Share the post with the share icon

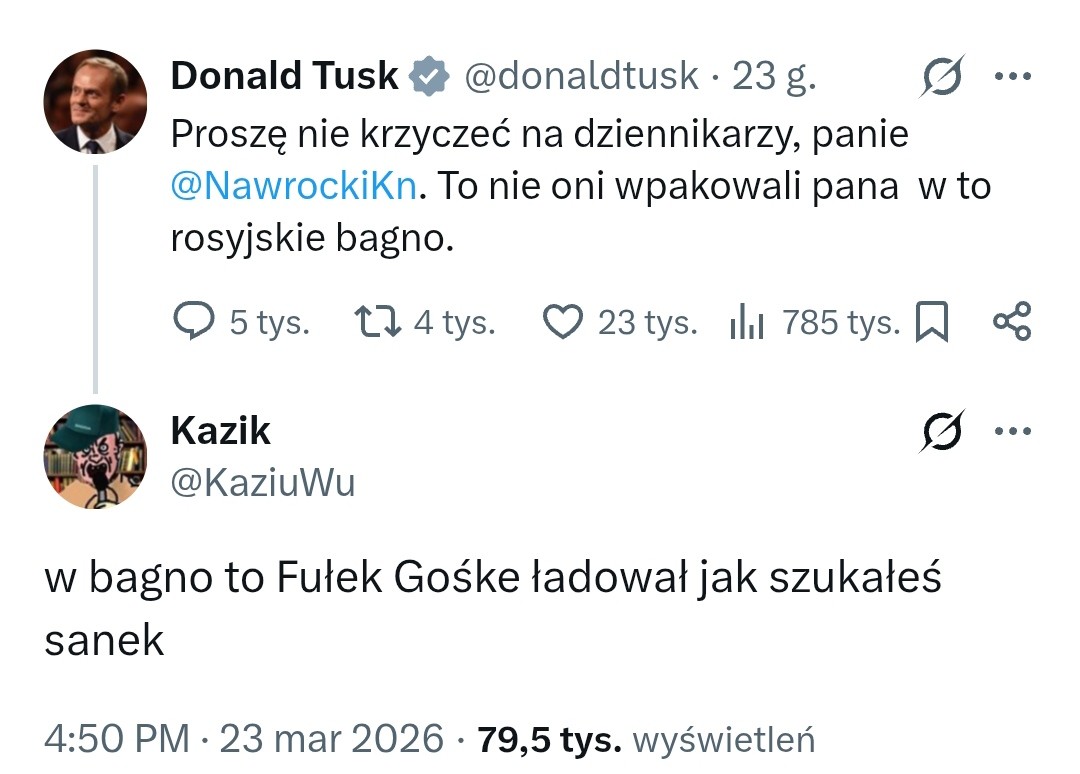[x=1013, y=321]
